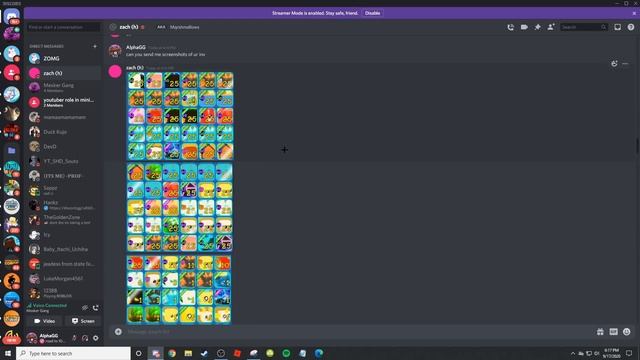The image size is (640, 360).
Task: Deafen the headphones
Action: click(85, 338)
